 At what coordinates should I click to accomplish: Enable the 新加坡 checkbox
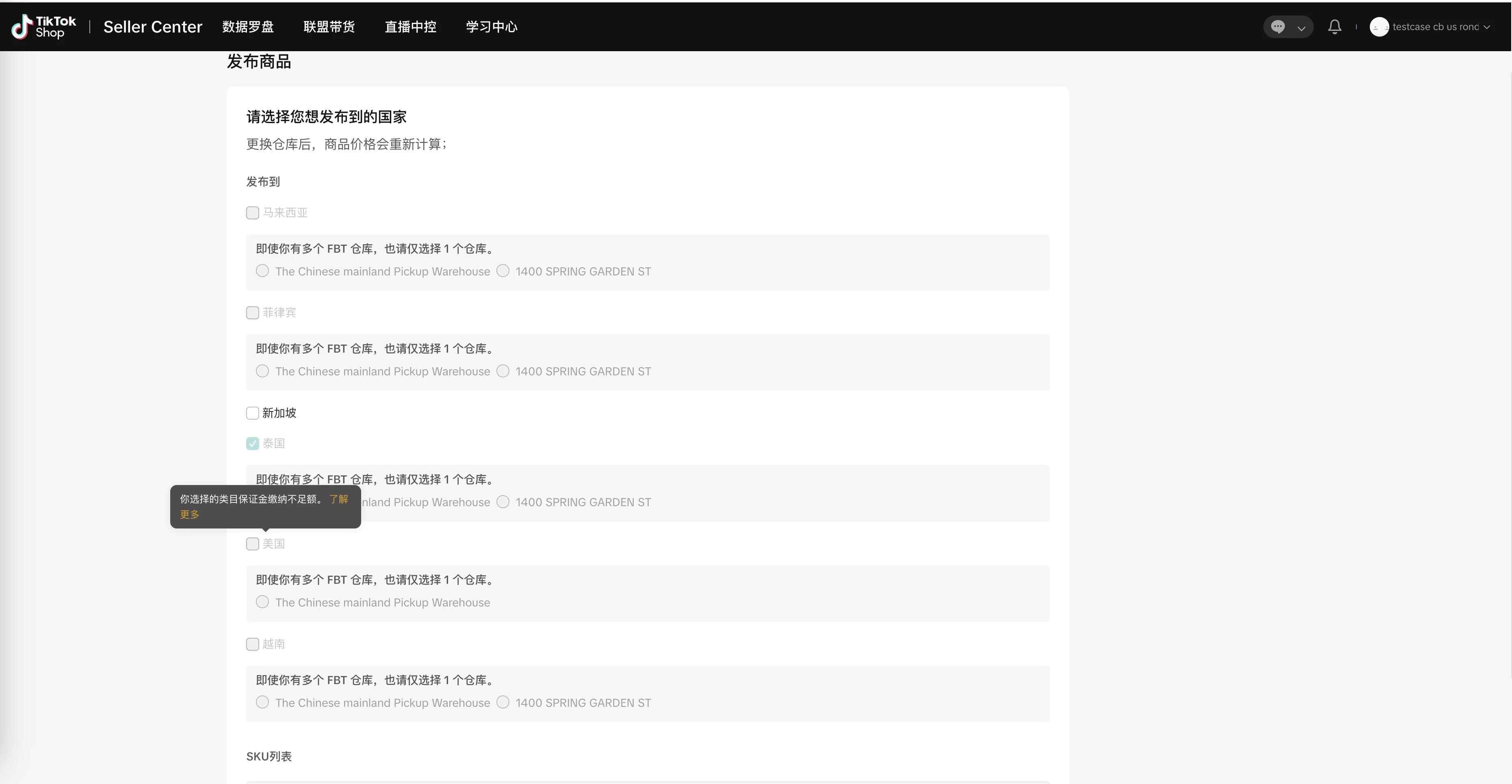click(252, 413)
